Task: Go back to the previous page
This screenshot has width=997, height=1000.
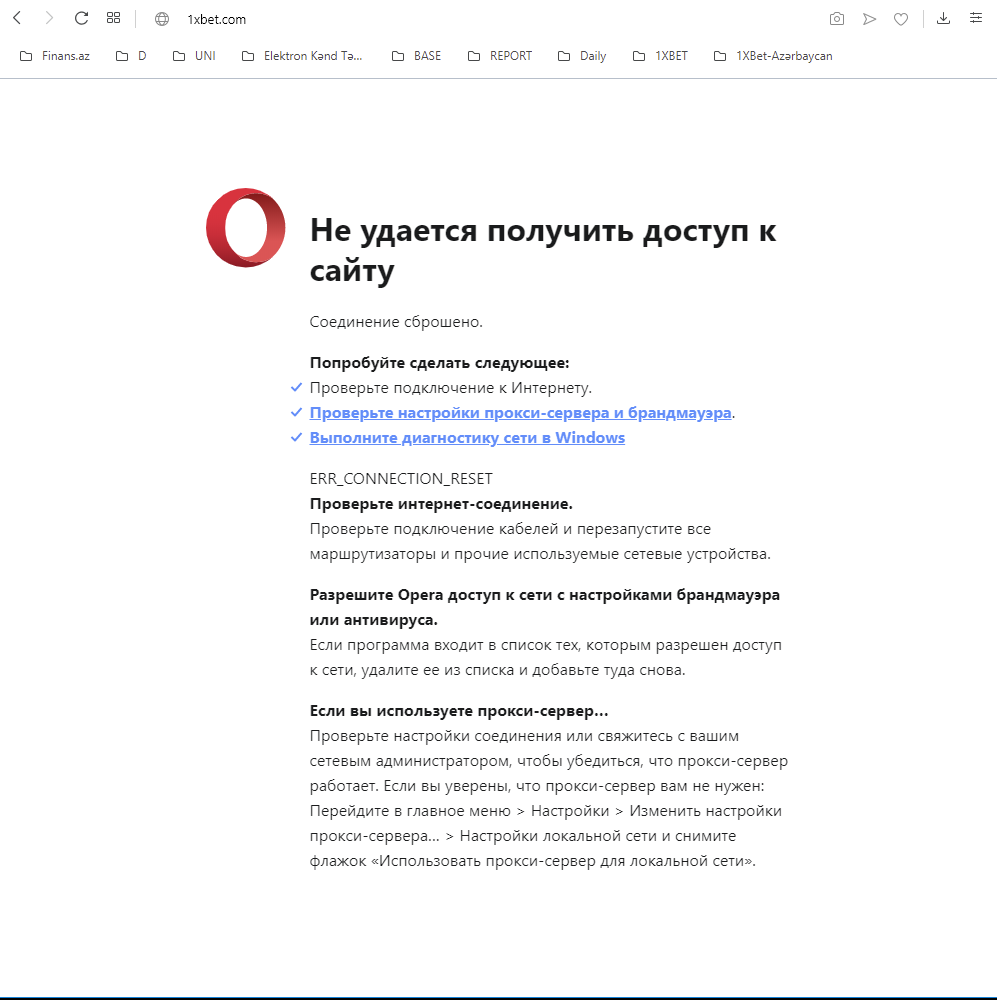Action: click(17, 18)
